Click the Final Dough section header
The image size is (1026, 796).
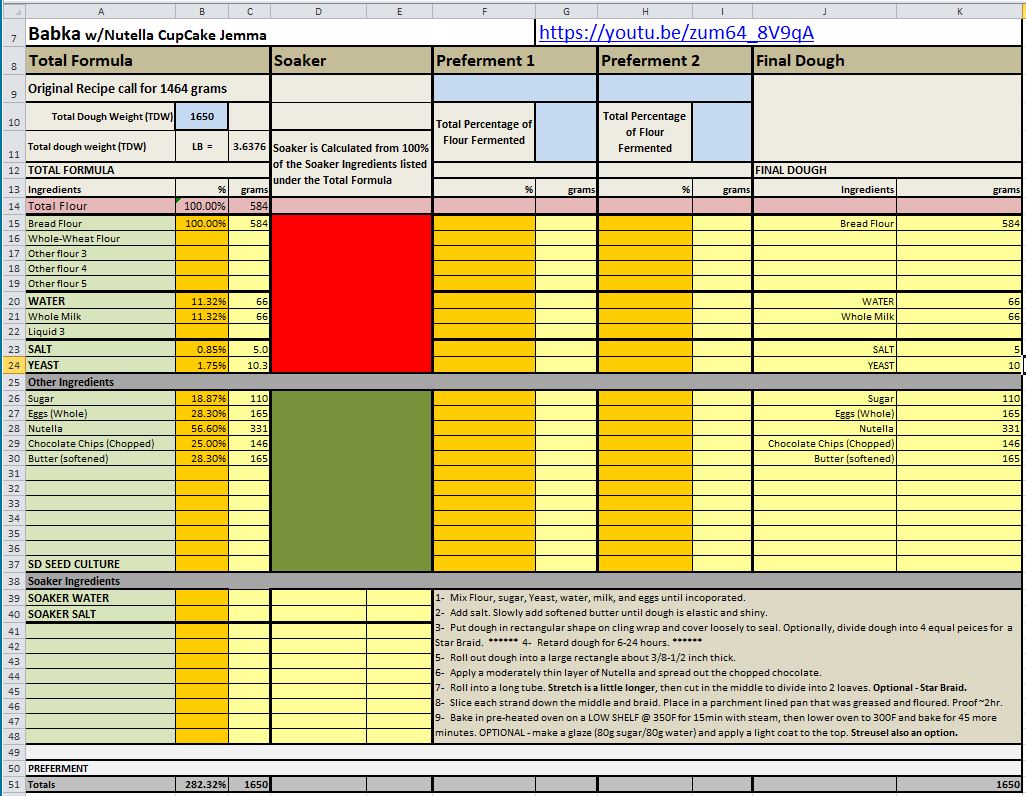click(886, 60)
